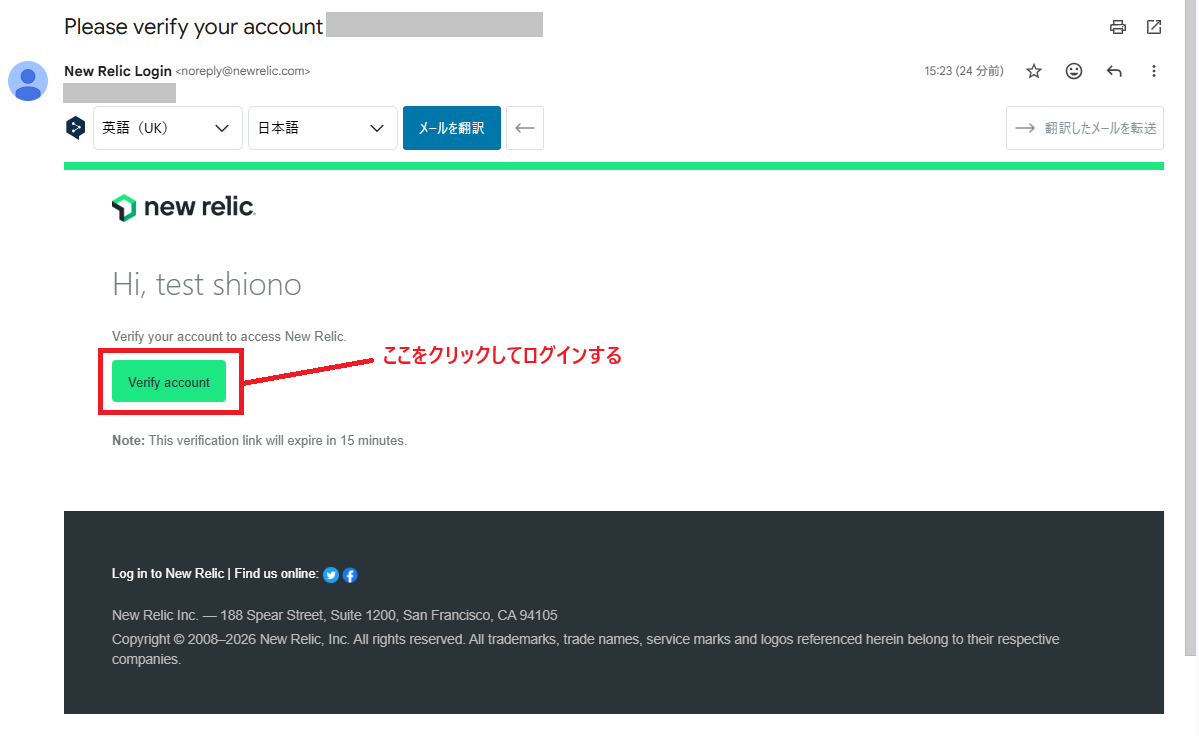The height and width of the screenshot is (736, 1199).
Task: Reply using the arrow icon
Action: pos(1114,71)
